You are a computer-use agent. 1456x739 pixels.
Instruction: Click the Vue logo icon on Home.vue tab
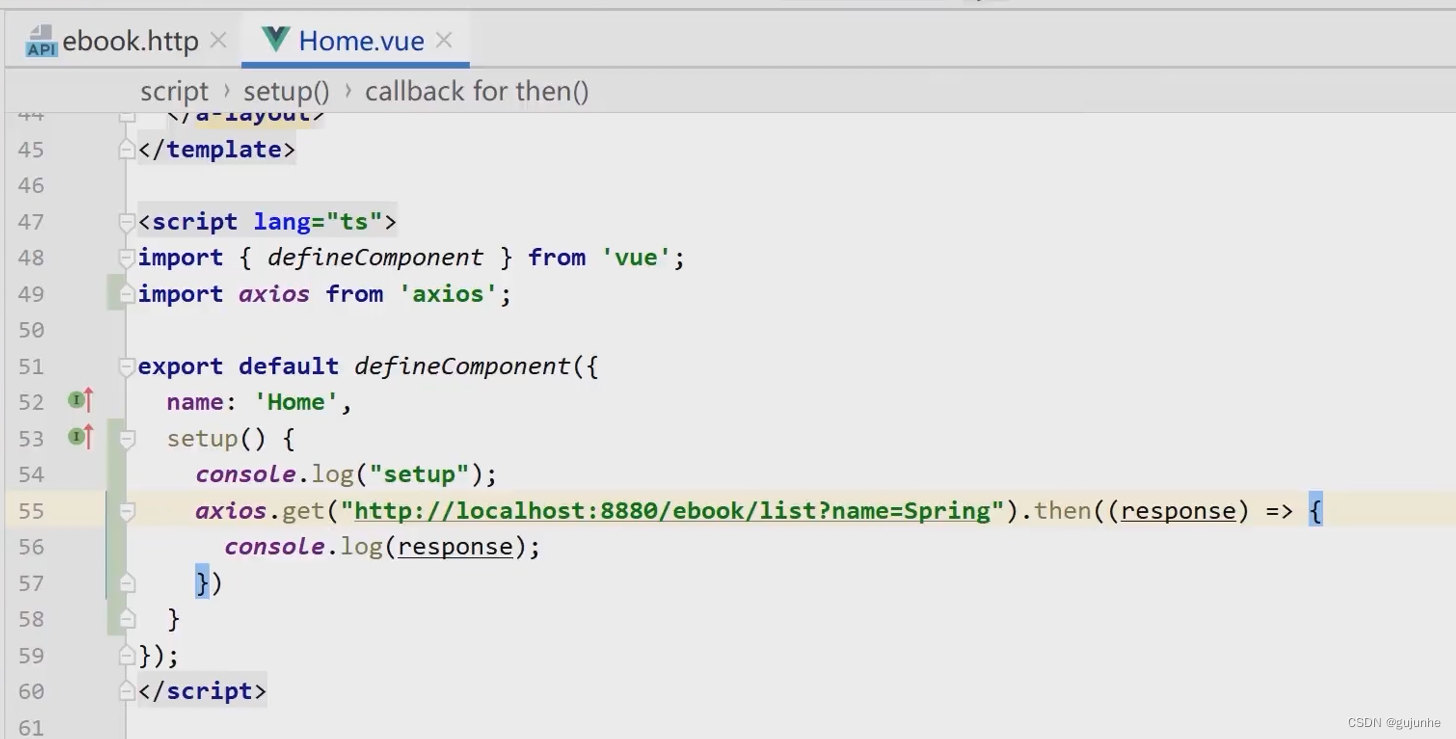pos(275,39)
